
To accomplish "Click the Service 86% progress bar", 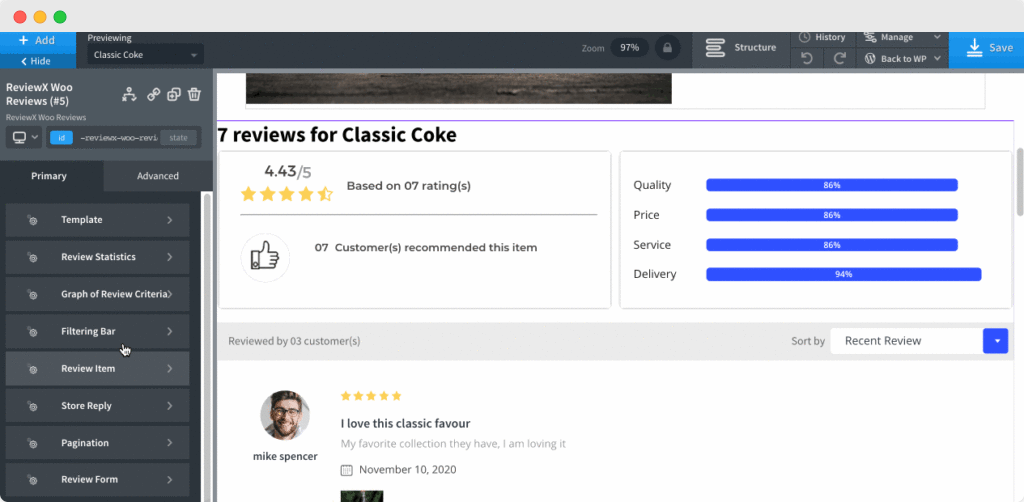I will click(831, 245).
